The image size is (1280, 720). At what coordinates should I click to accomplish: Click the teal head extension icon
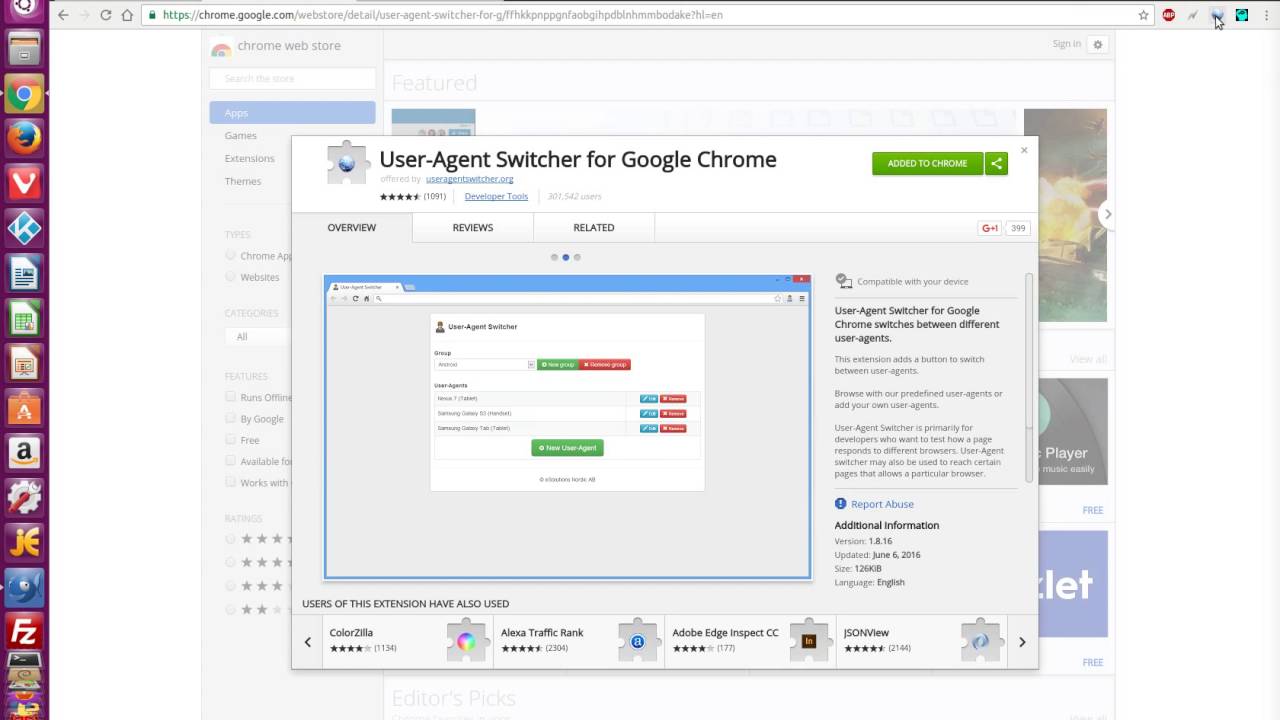(x=1241, y=15)
